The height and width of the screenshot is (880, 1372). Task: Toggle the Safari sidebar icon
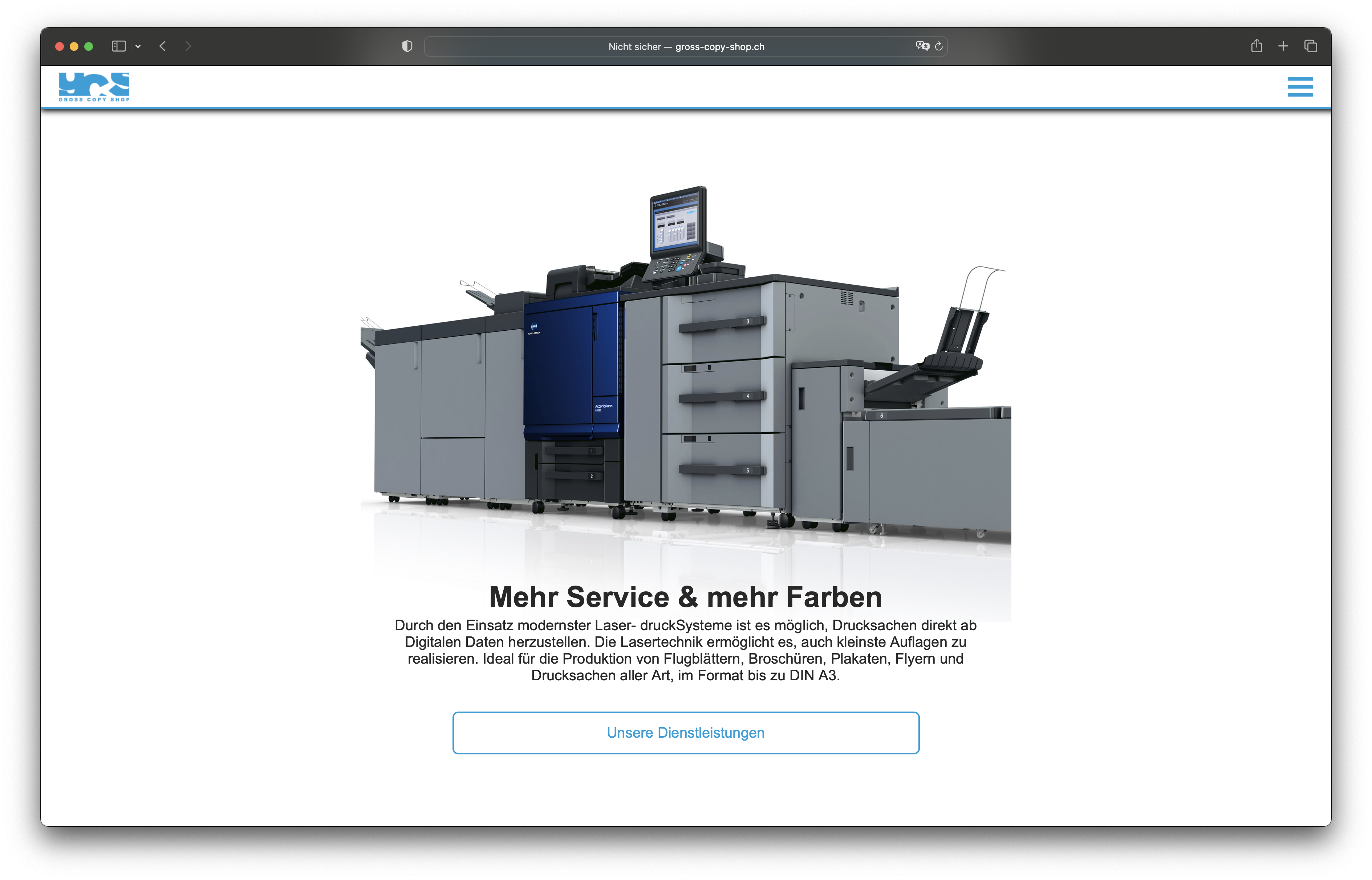click(118, 46)
